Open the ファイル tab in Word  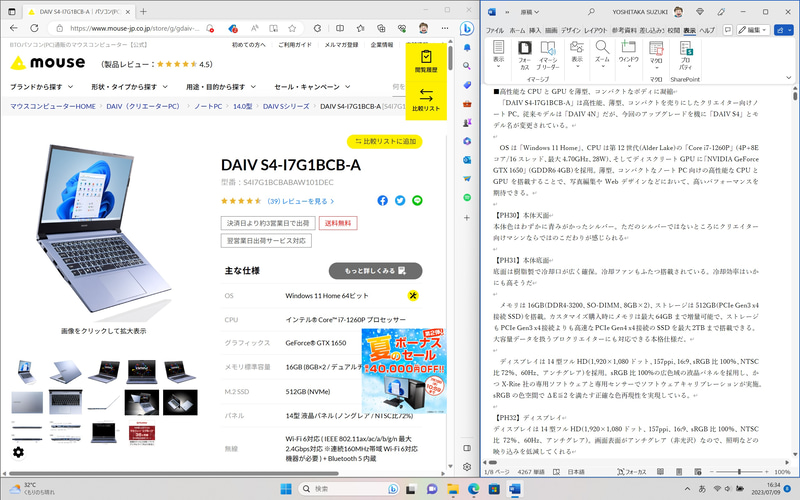click(x=494, y=31)
